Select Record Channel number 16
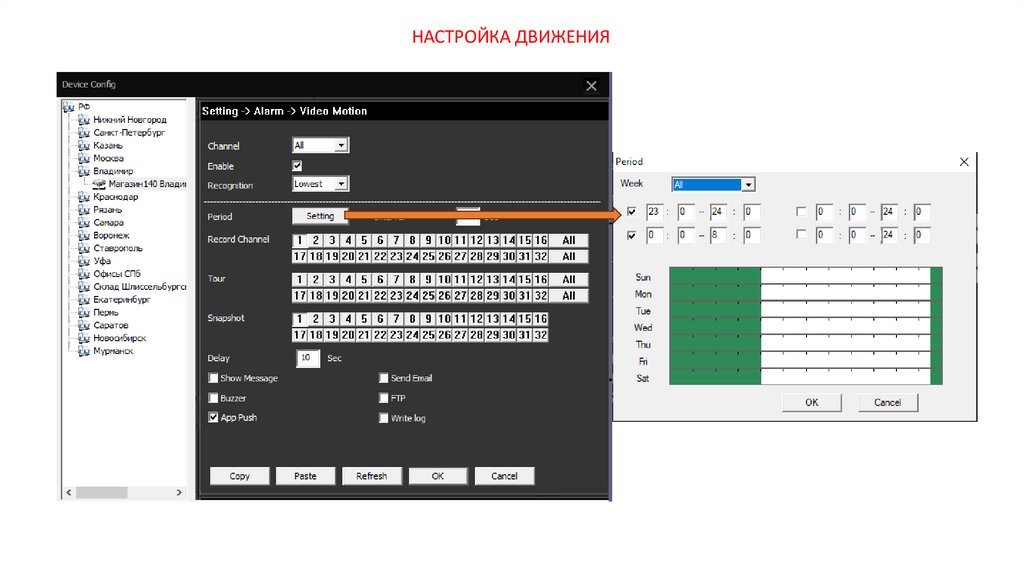Screen dimensions: 1024x574 [541, 240]
